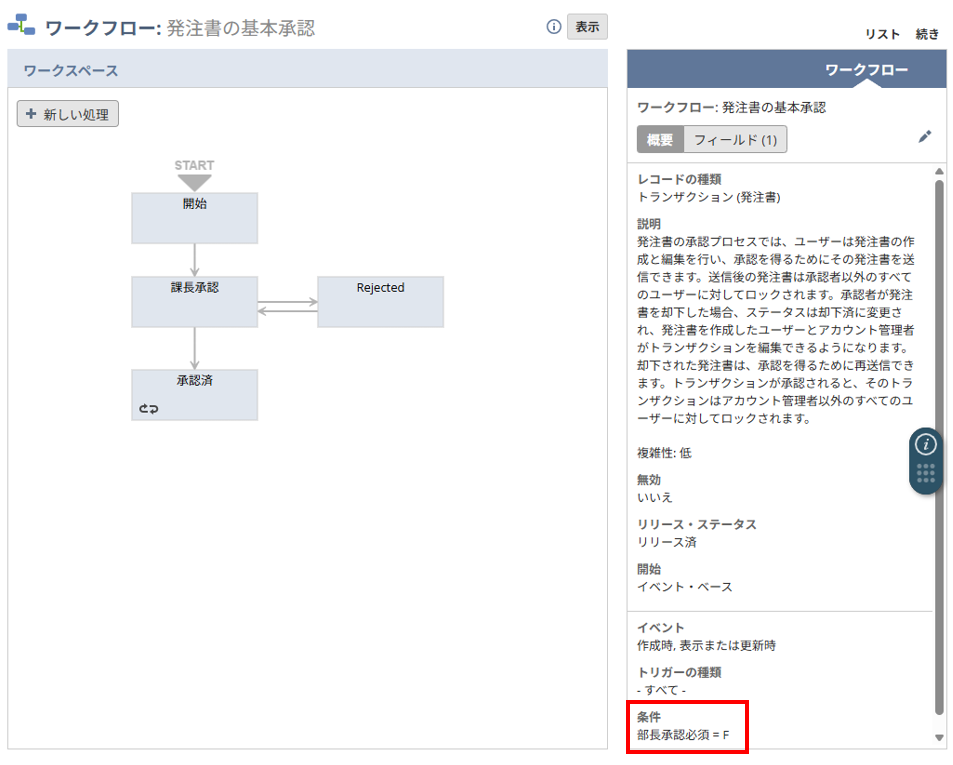Select the arrow from 開始 to 課長承認
953x765 pixels.
pyautogui.click(x=195, y=259)
